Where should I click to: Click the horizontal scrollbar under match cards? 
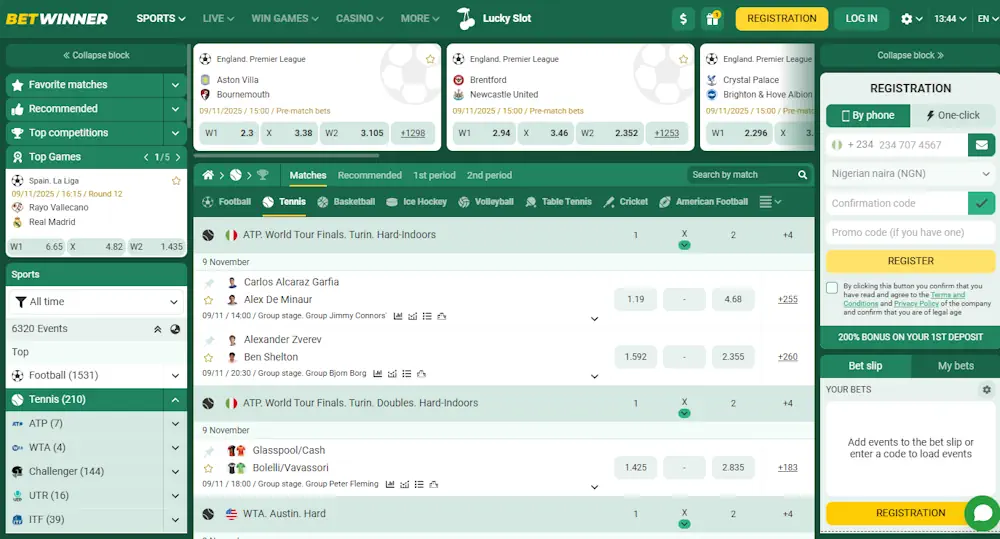pos(286,155)
